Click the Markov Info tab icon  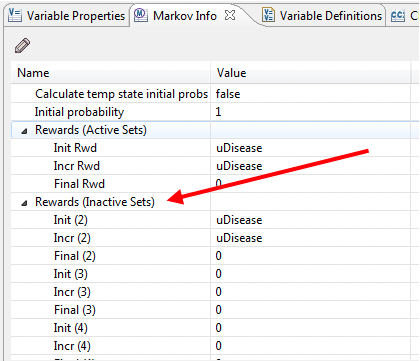click(141, 15)
